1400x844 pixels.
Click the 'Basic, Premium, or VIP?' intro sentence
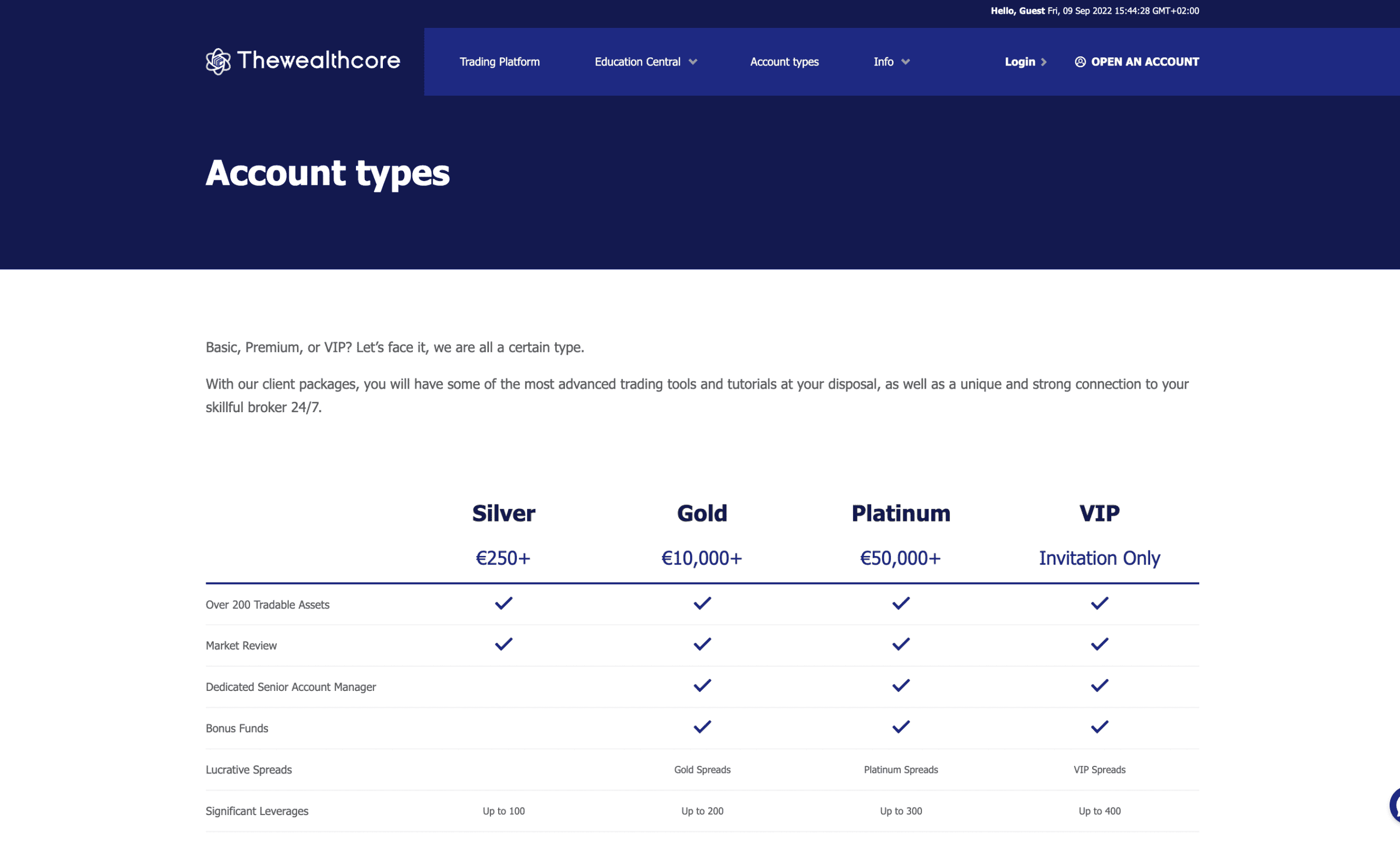pos(394,348)
